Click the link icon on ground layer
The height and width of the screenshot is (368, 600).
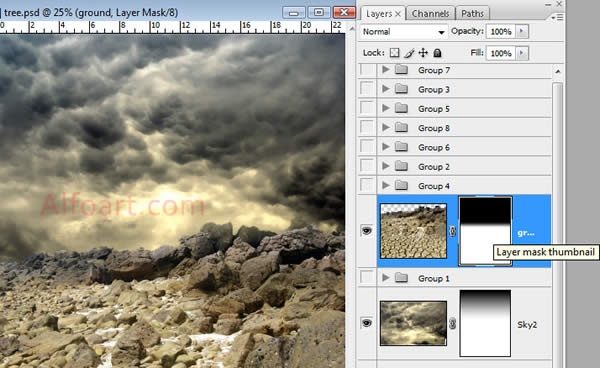(x=452, y=231)
